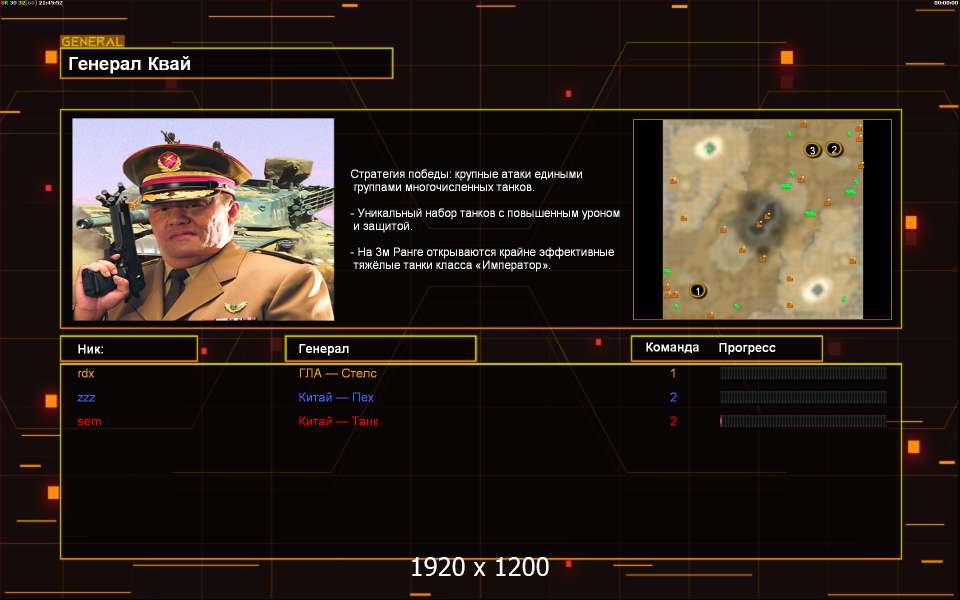This screenshot has height=600, width=960.
Task: Click the 'Уникальный набор танков' description line
Action: tap(486, 219)
